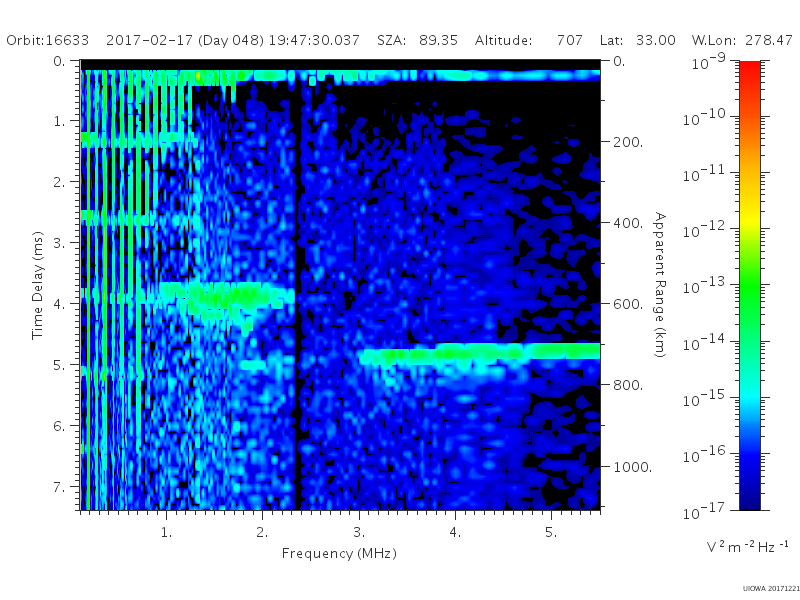Click the V² m⁻² Hz⁻¹ units label
This screenshot has height=600, width=800.
747,546
